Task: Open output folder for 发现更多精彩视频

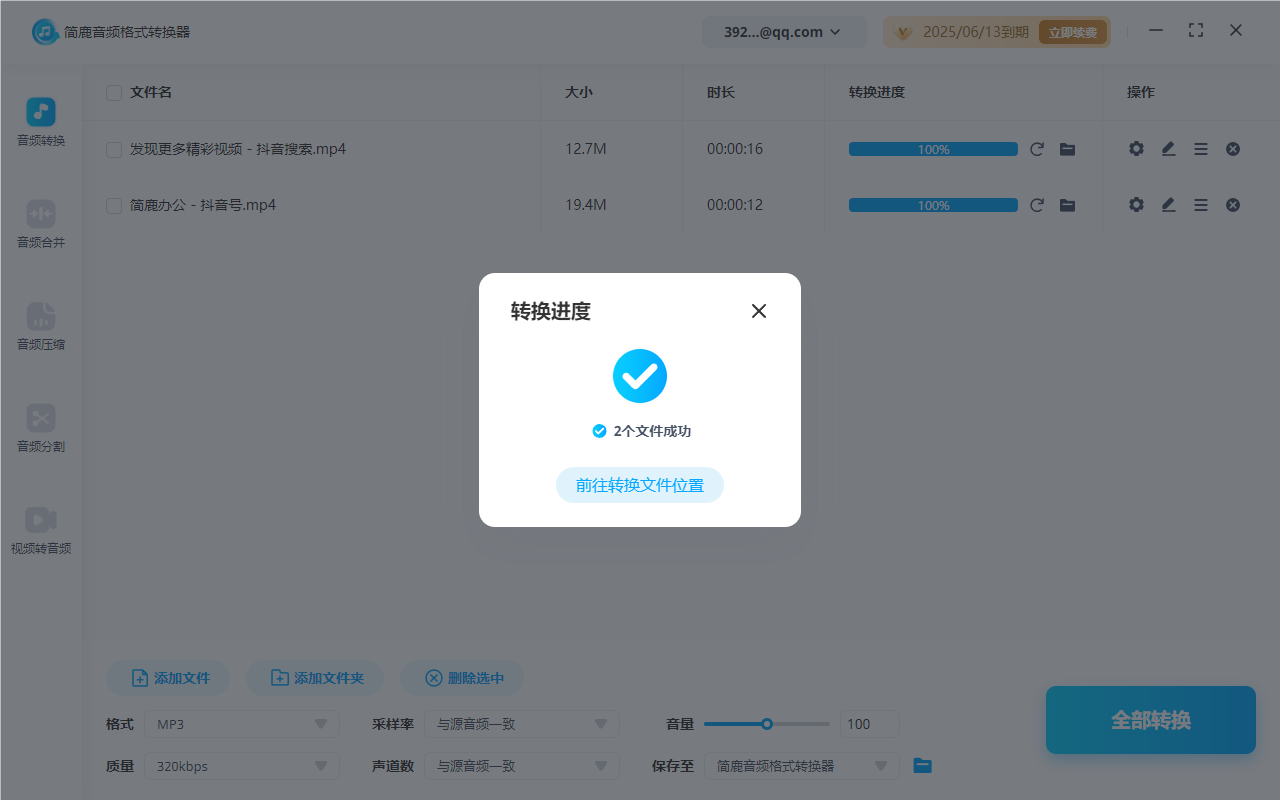Action: [1067, 148]
